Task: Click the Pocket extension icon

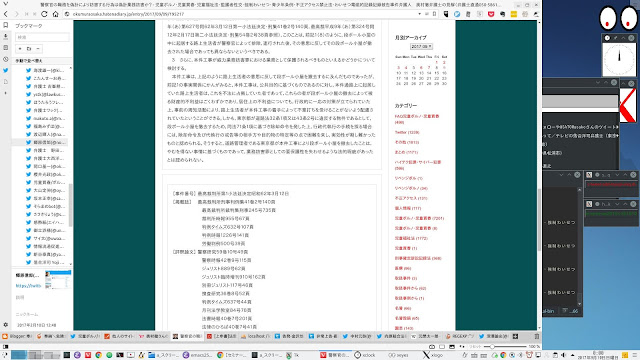Action: tap(491, 14)
